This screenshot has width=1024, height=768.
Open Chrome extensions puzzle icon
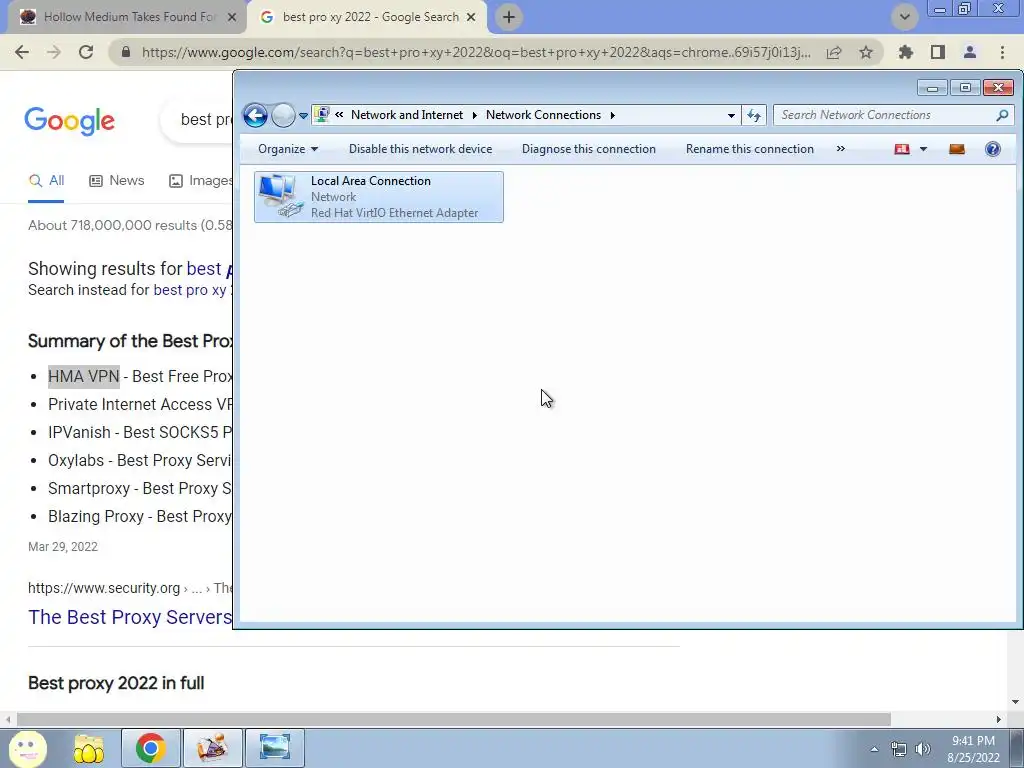pyautogui.click(x=906, y=52)
